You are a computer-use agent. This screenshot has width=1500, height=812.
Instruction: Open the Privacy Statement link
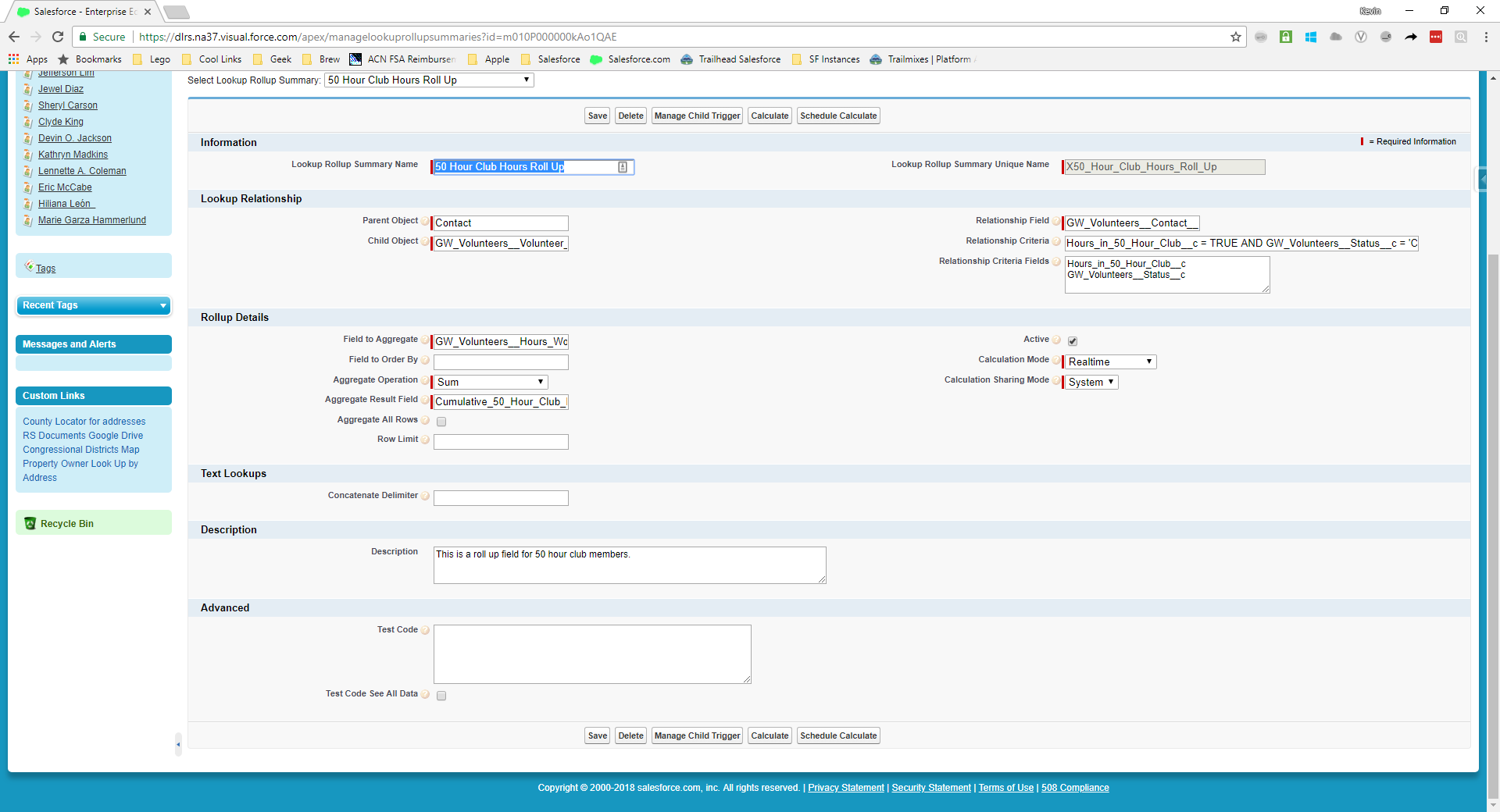845,788
